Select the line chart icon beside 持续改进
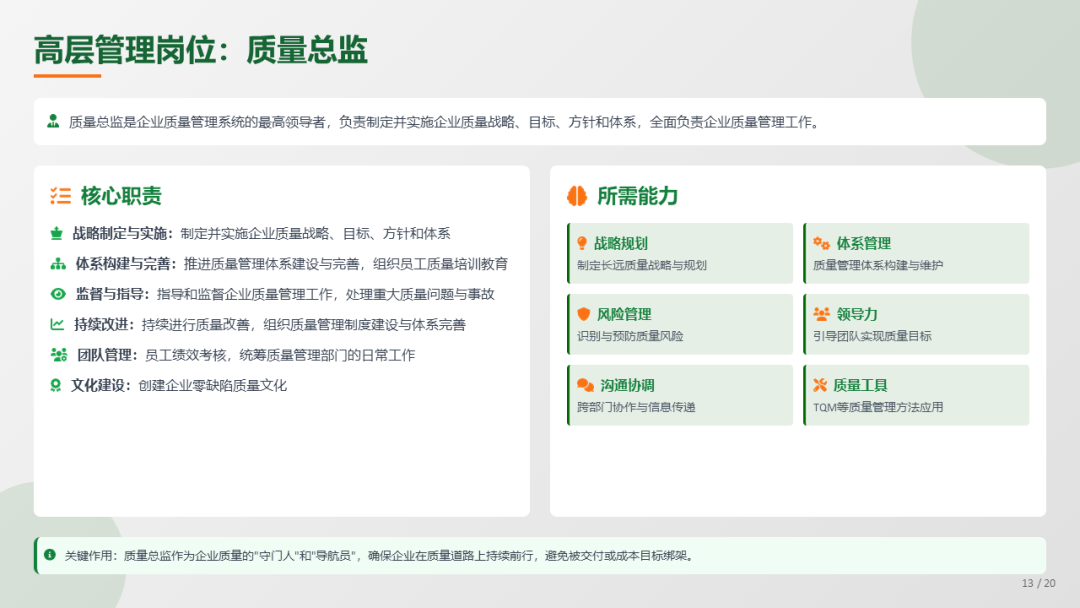 tap(57, 324)
